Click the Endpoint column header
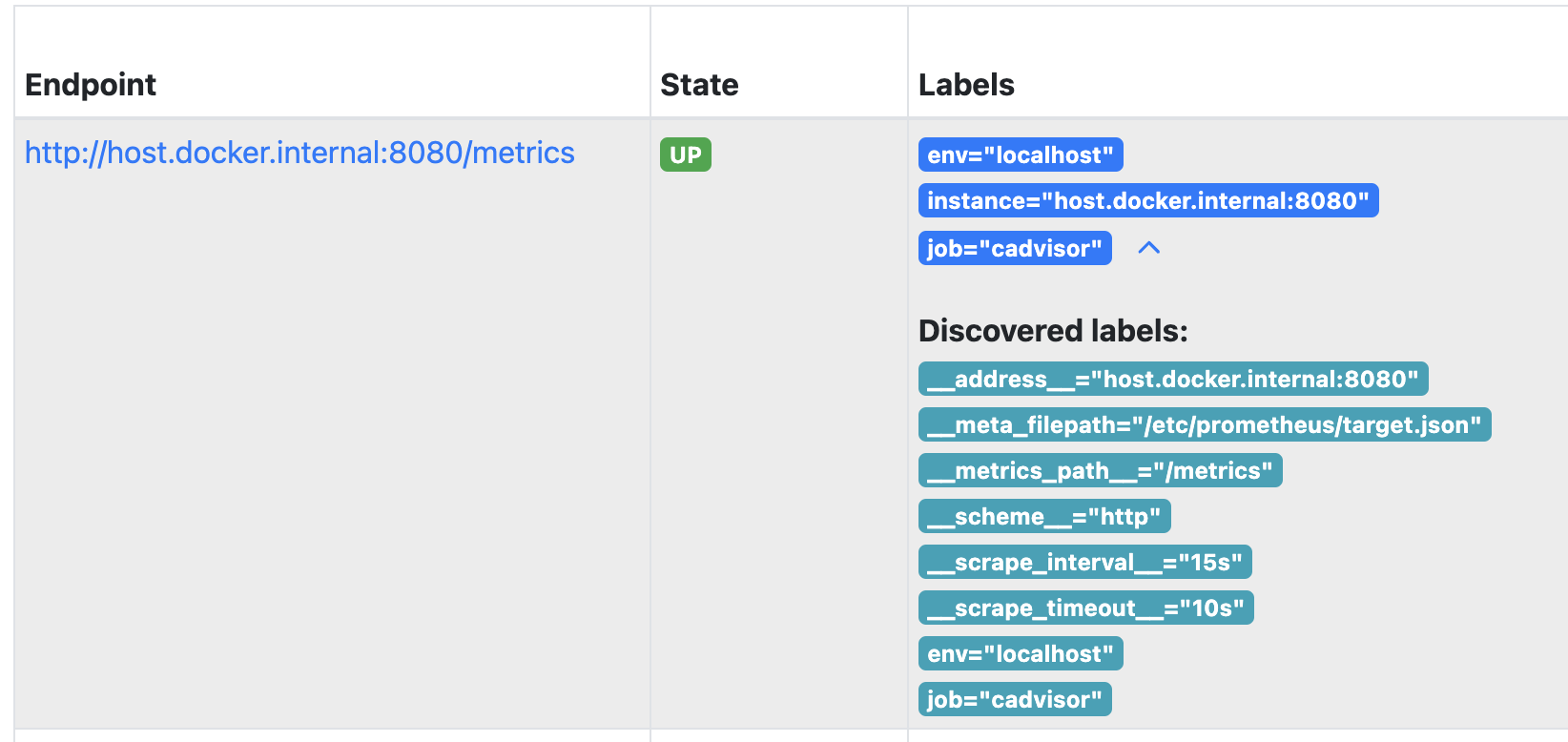 tap(91, 85)
